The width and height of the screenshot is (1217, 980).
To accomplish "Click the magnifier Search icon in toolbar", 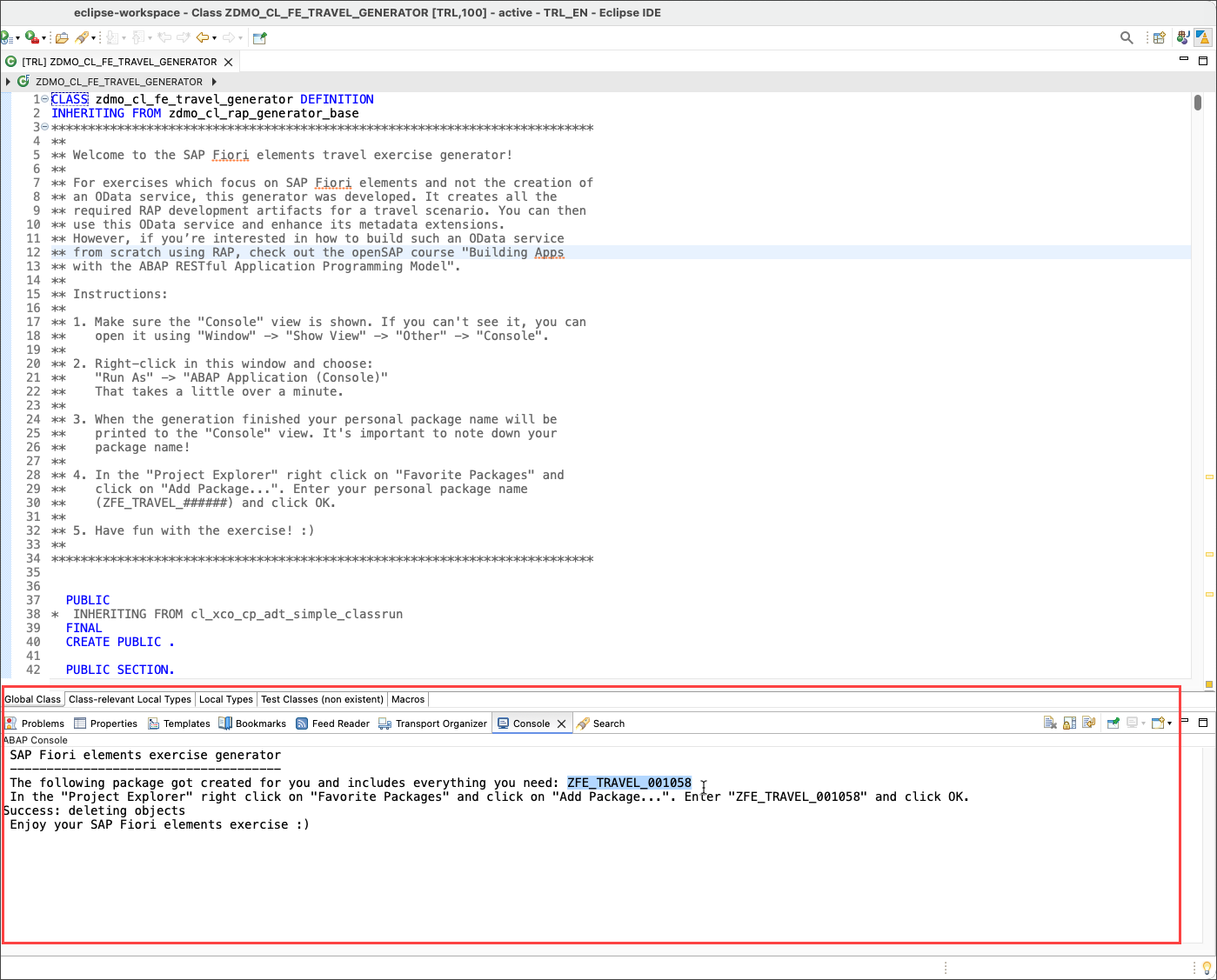I will click(1127, 37).
